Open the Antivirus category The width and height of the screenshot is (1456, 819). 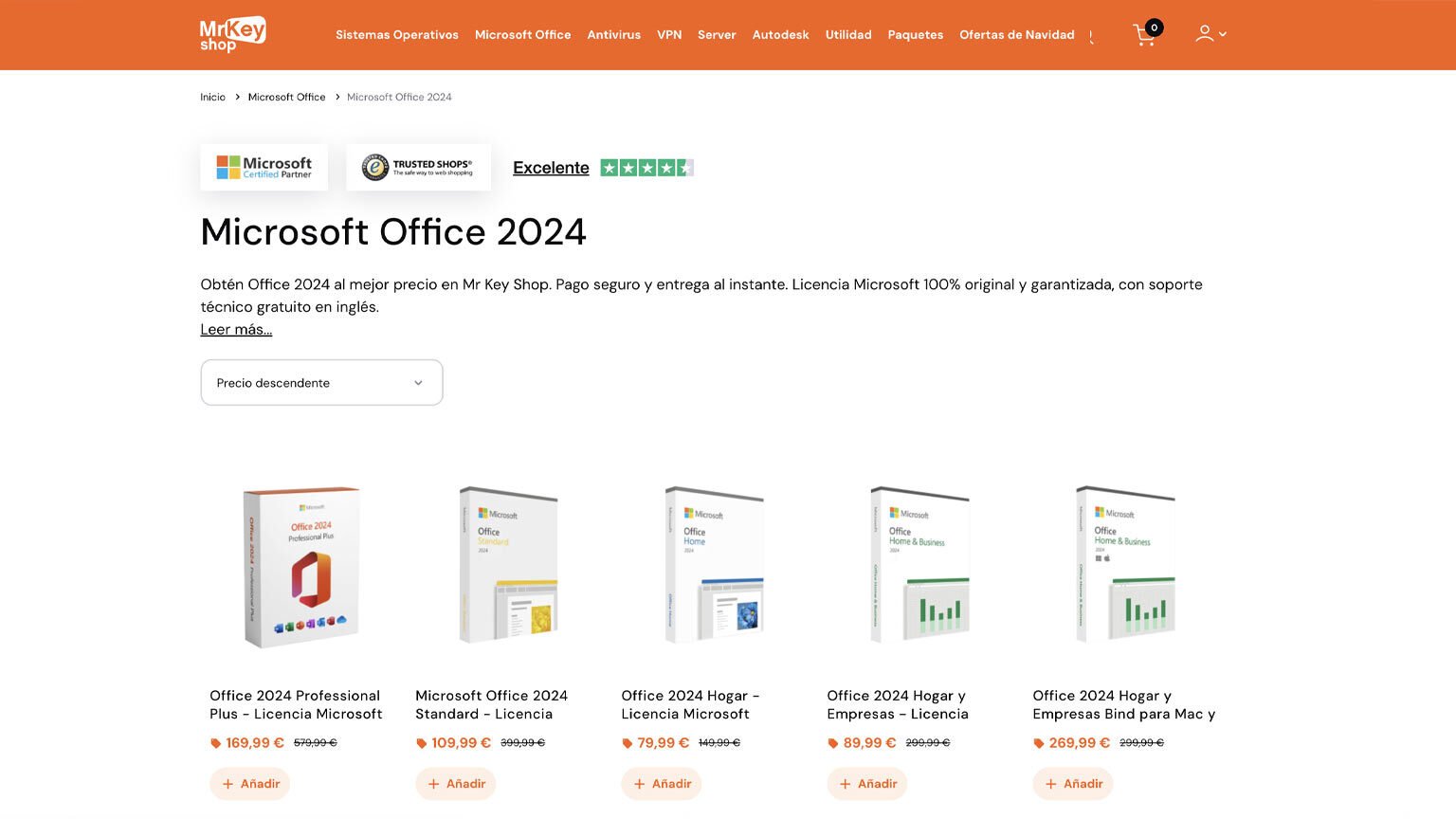[x=613, y=35]
